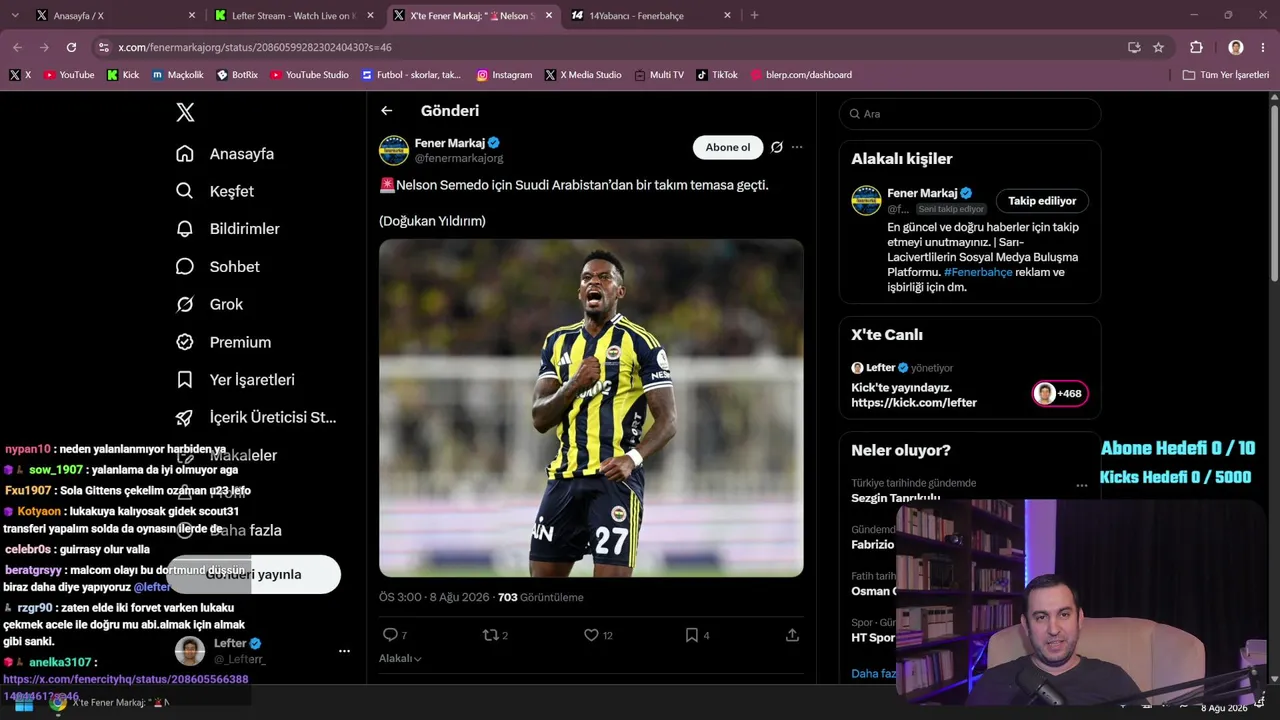Open Premium from the X sidebar
The image size is (1280, 720).
[223, 342]
